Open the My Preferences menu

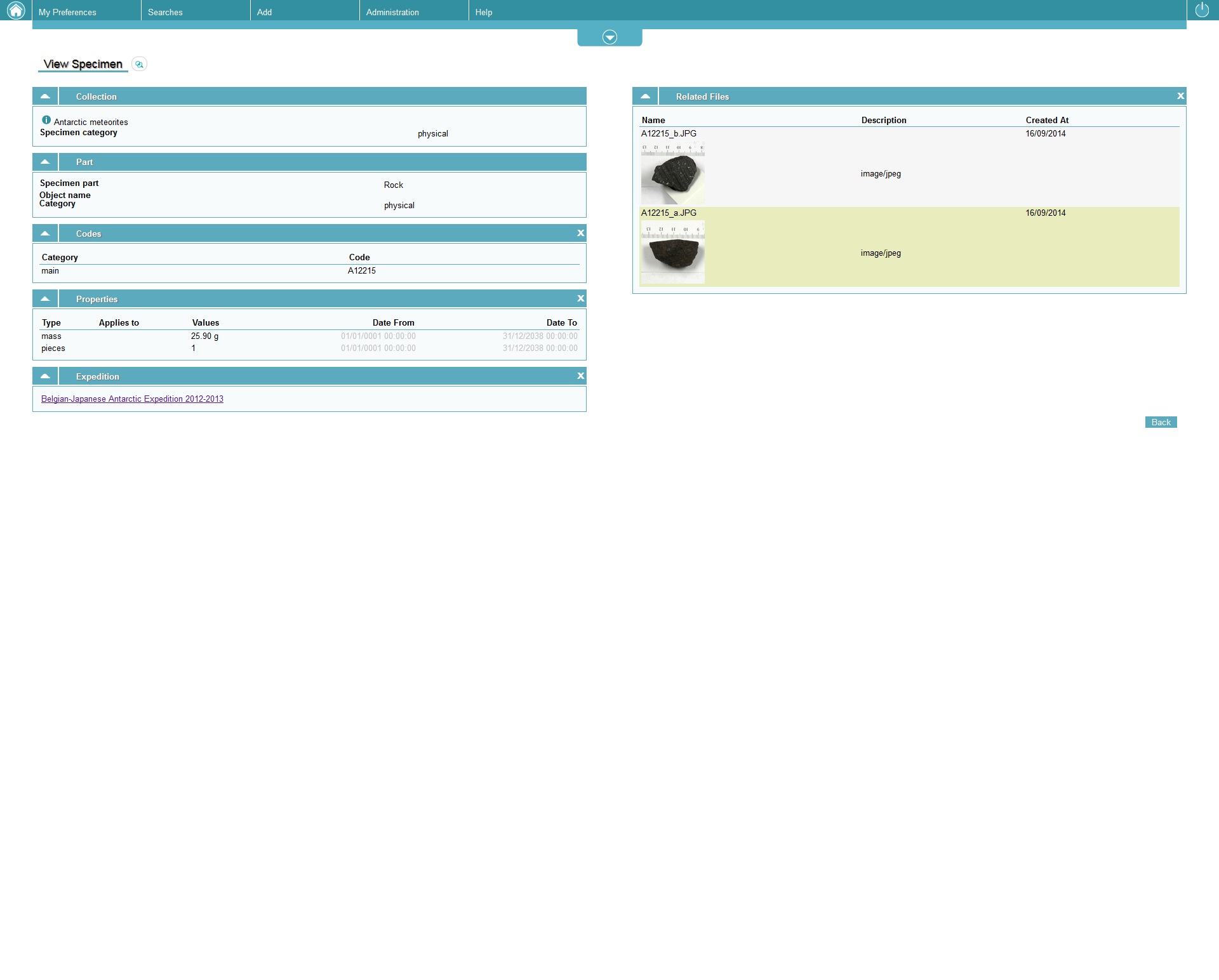coord(67,12)
